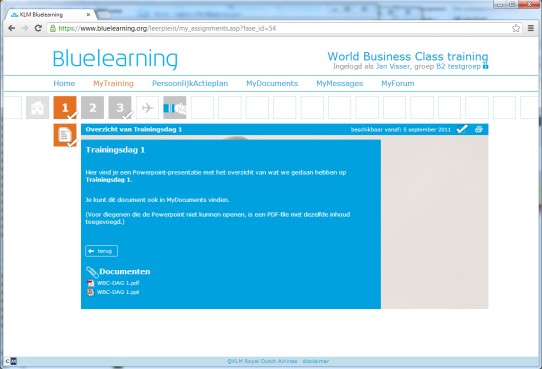Open PersoonlijkActieplan navigation item
542x369 pixels.
(190, 84)
